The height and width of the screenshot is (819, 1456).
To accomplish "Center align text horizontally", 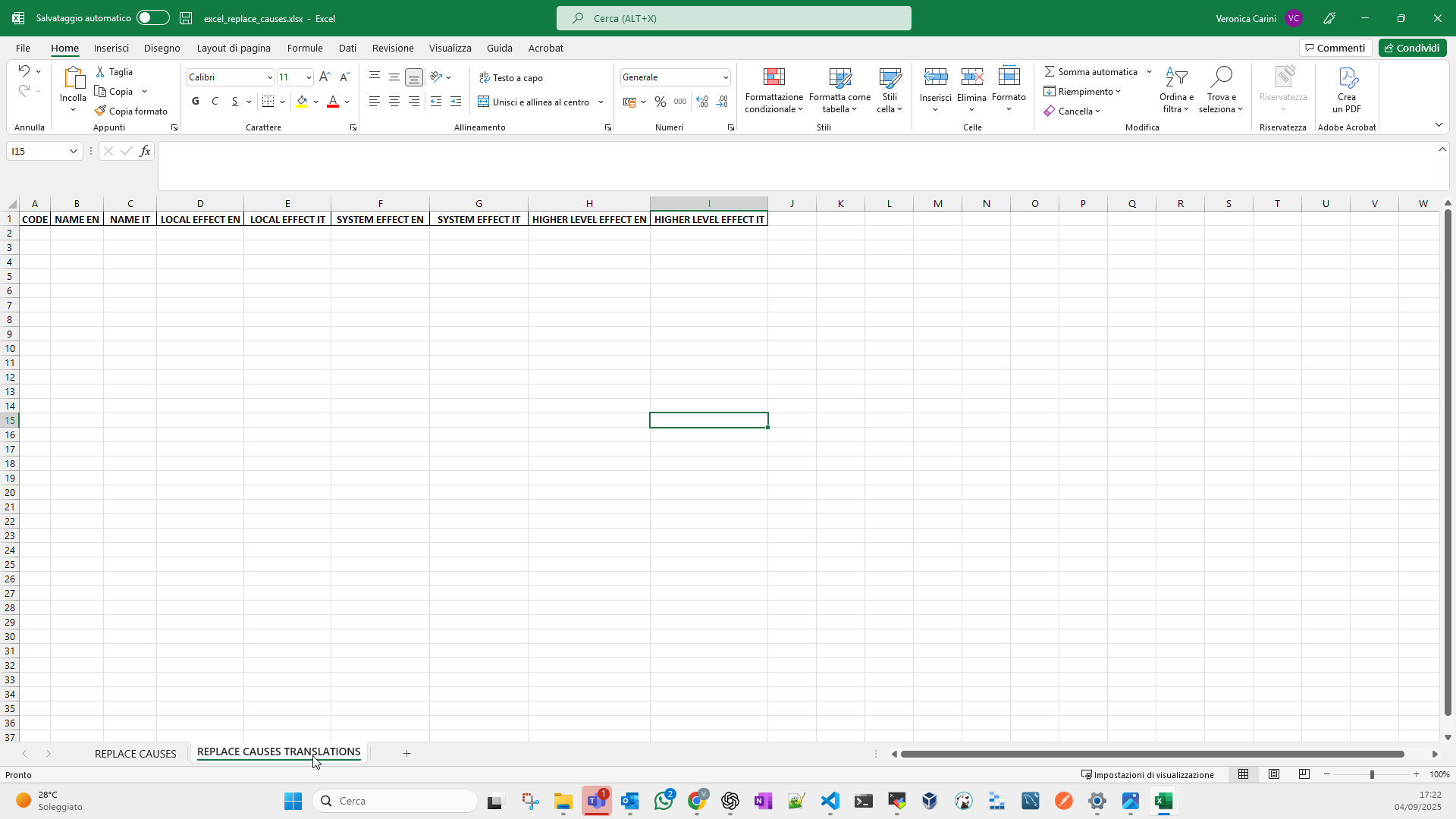I will [394, 102].
